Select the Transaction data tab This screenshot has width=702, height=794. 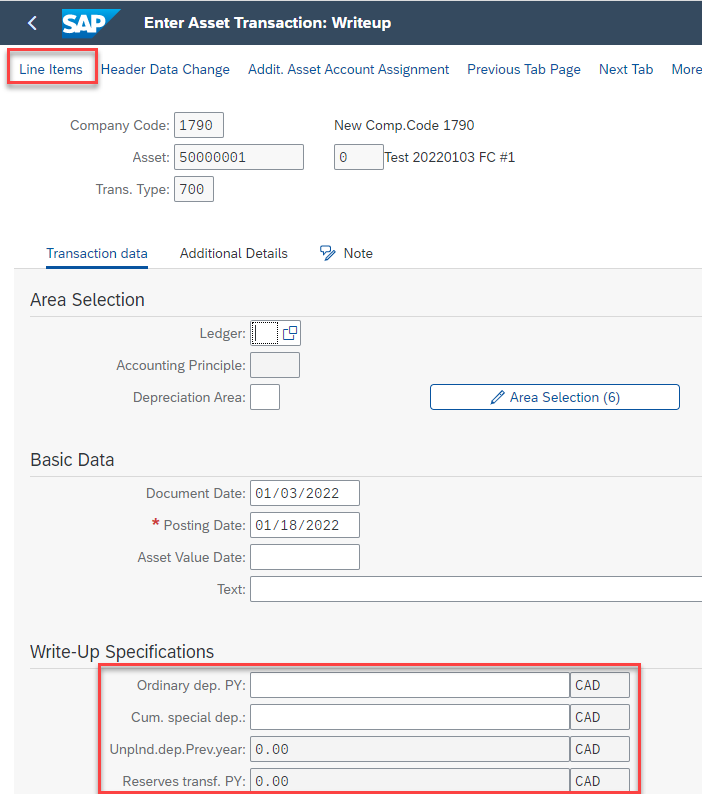coord(97,253)
